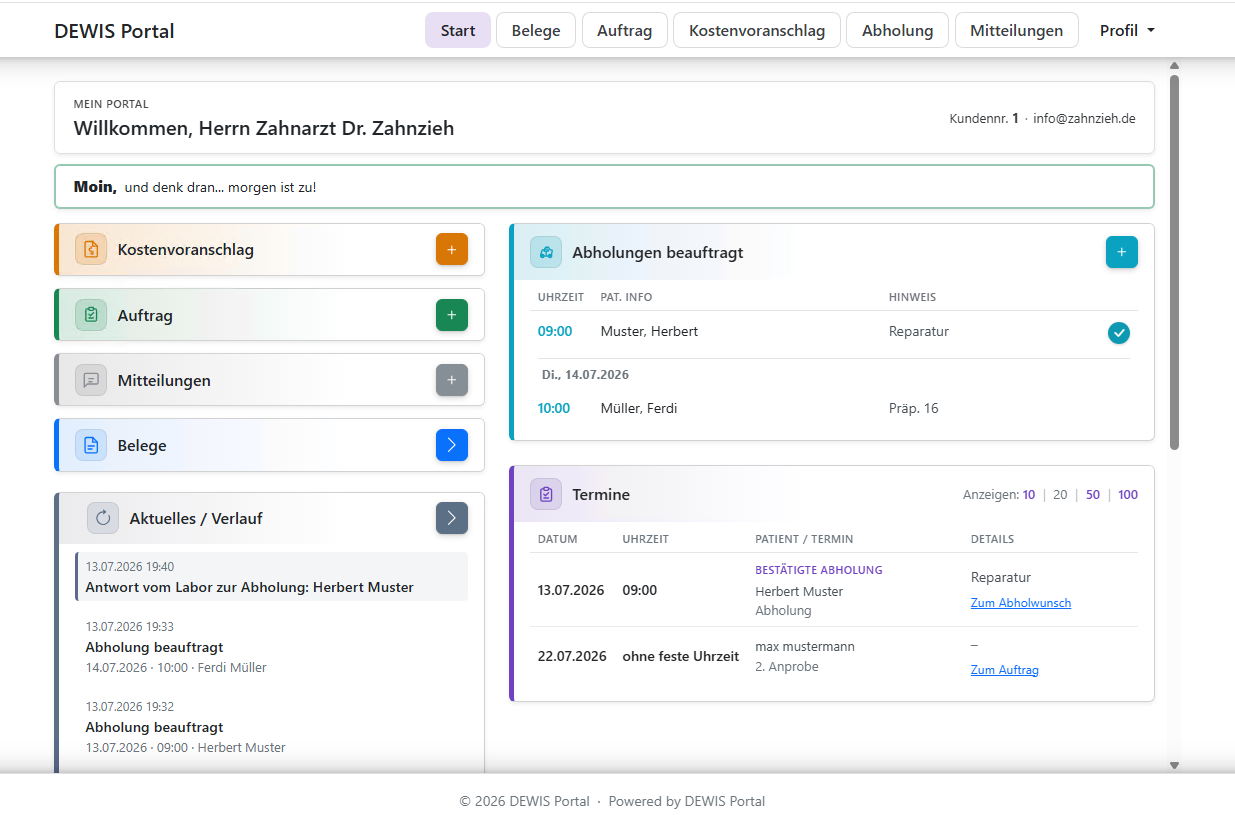Click the Moin notice banner text
1235x815 pixels.
click(195, 187)
